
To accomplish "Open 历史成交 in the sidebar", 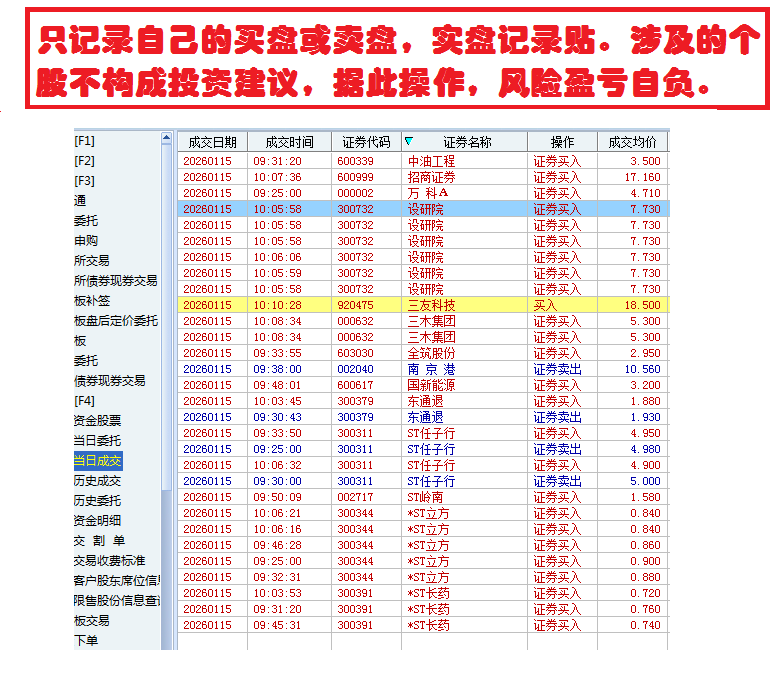I will [98, 481].
